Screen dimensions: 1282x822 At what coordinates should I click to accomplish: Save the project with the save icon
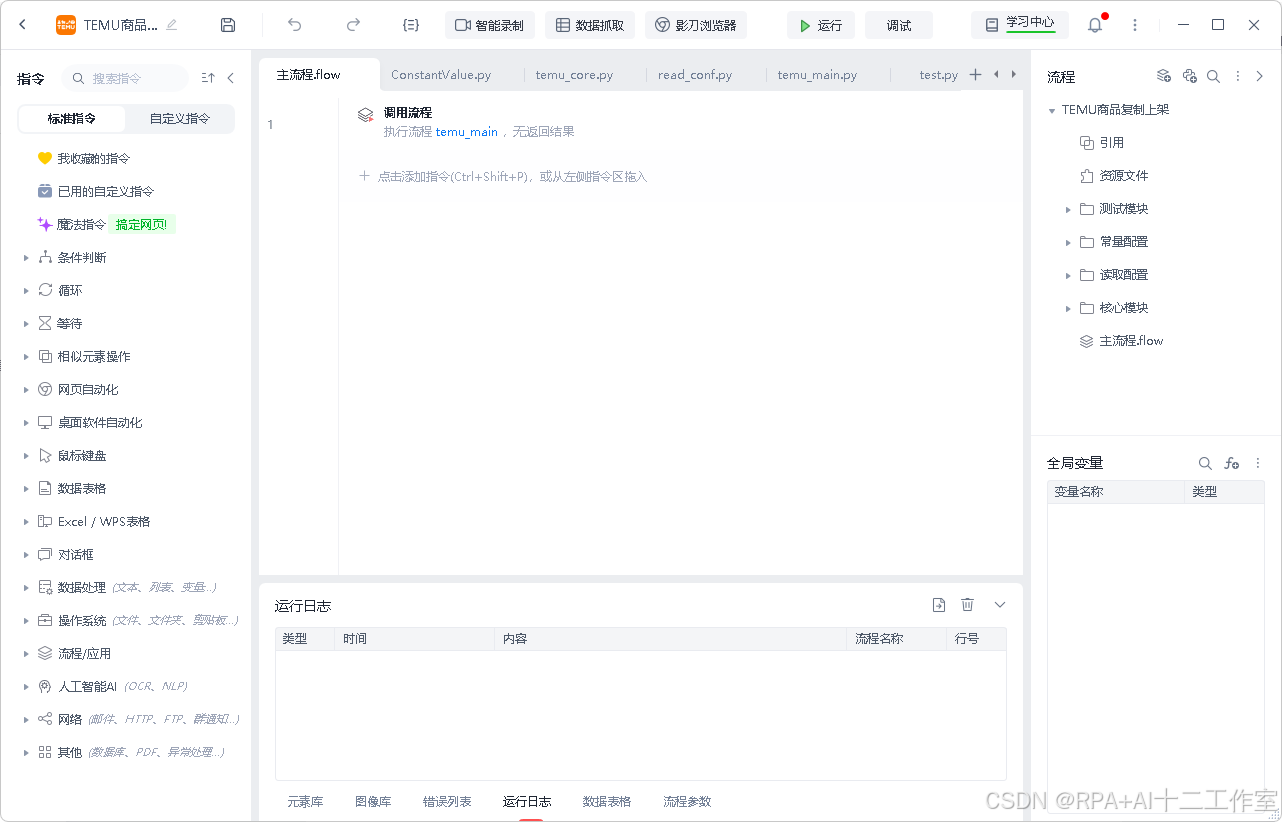[x=227, y=25]
